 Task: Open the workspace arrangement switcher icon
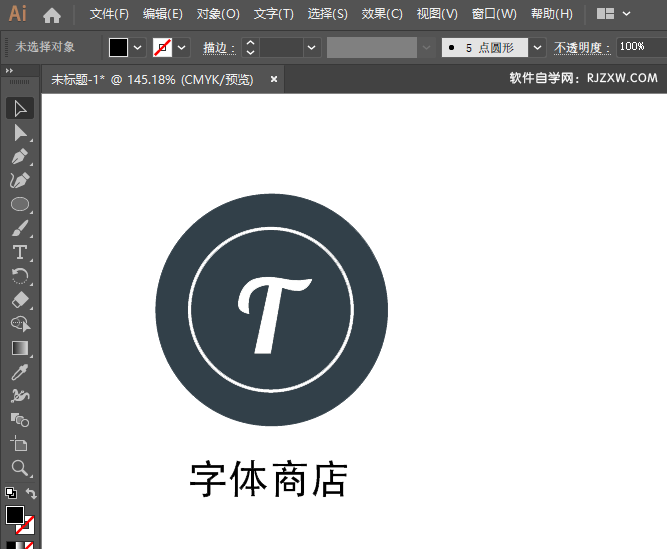point(605,14)
